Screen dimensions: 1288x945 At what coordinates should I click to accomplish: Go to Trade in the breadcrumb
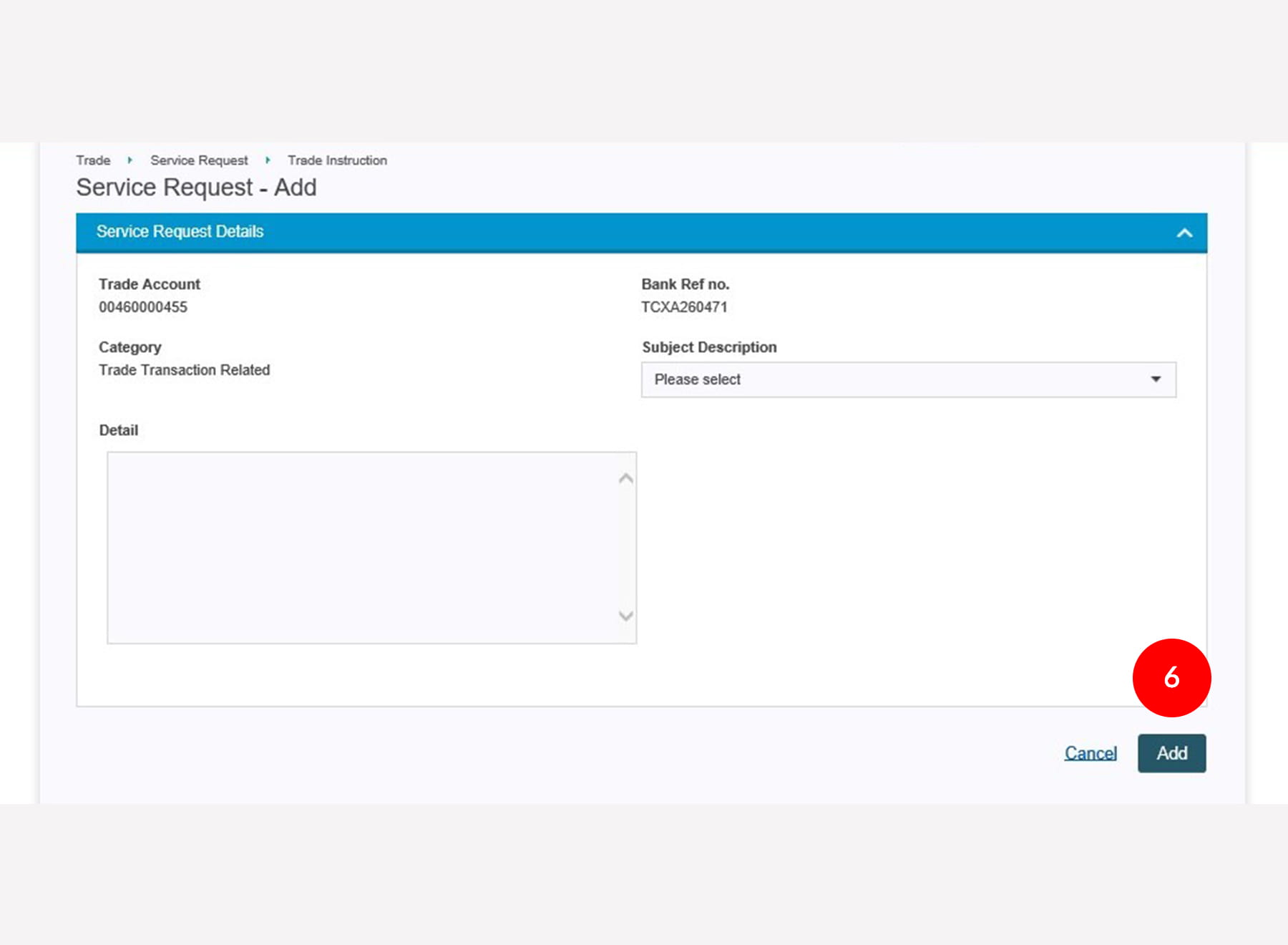(93, 160)
